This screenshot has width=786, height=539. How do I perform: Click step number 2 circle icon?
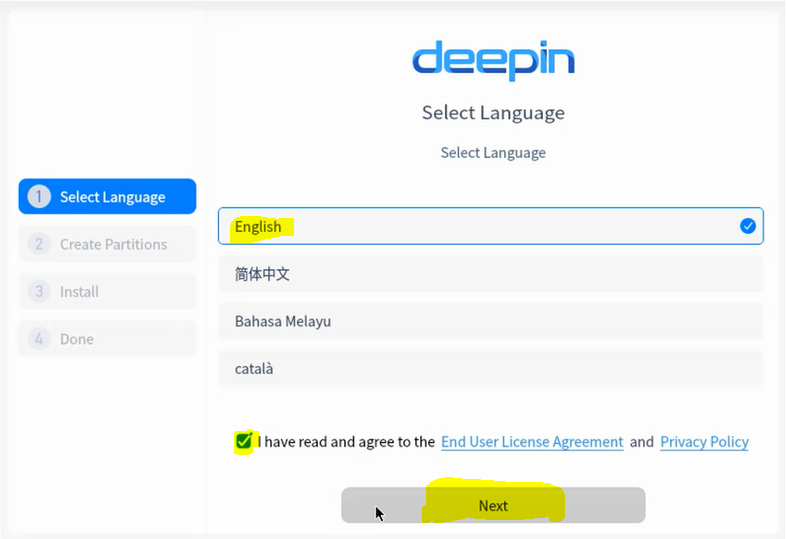39,244
